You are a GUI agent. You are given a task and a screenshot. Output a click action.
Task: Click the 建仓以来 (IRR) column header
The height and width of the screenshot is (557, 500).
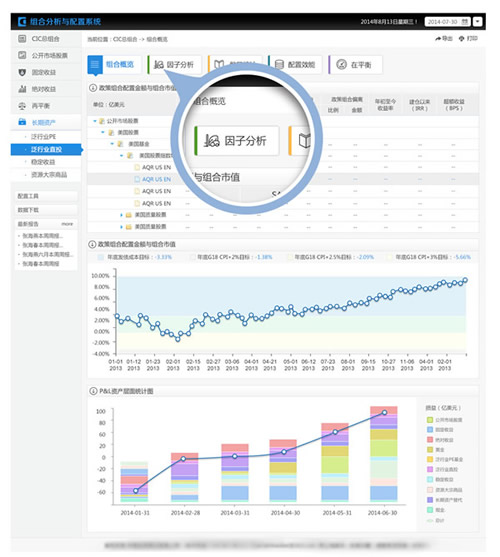[420, 105]
